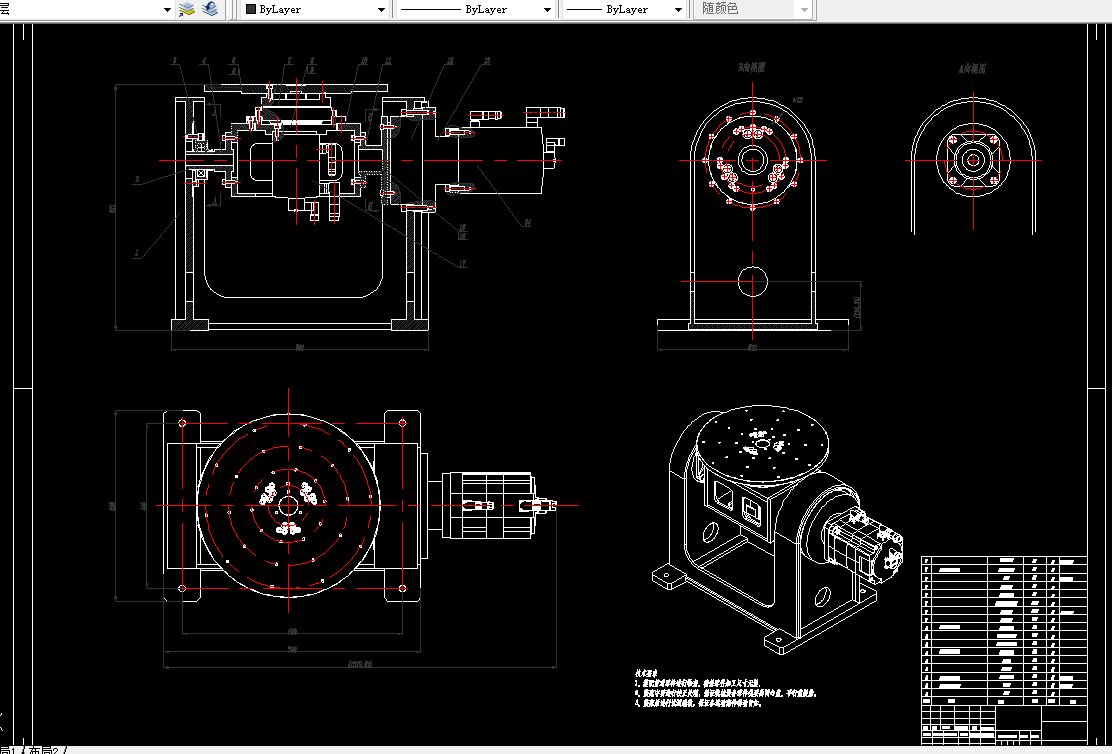1112x754 pixels.
Task: Select the isometric 3D positioner view
Action: pos(778,528)
